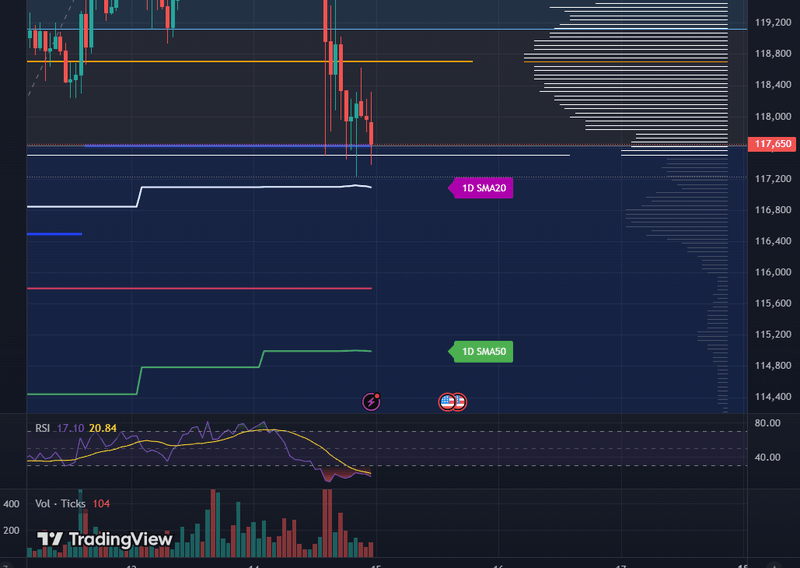
Task: Click the 116,400 price scale label
Action: (x=773, y=241)
